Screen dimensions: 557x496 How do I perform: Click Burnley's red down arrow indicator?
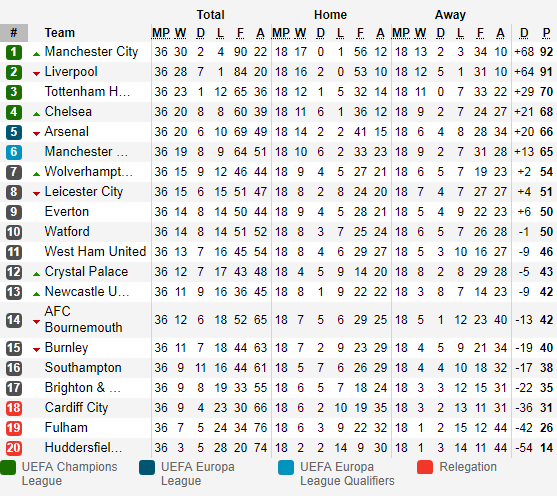(x=36, y=350)
